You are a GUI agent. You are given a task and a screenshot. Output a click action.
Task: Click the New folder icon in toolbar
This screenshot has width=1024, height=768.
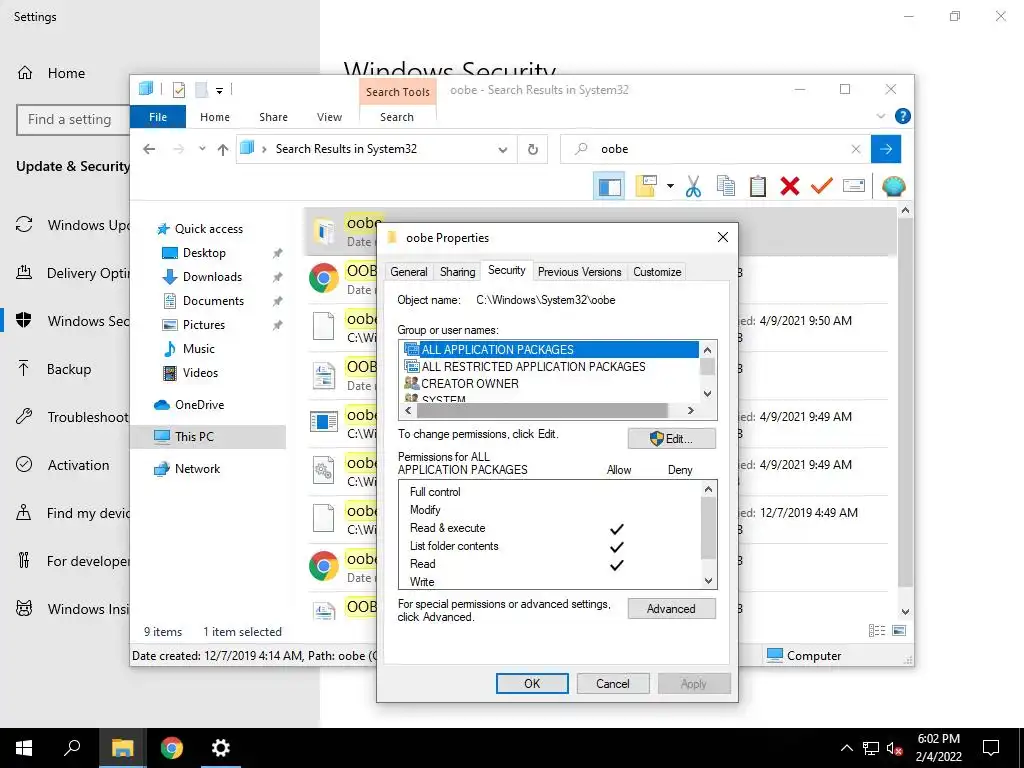pos(646,186)
